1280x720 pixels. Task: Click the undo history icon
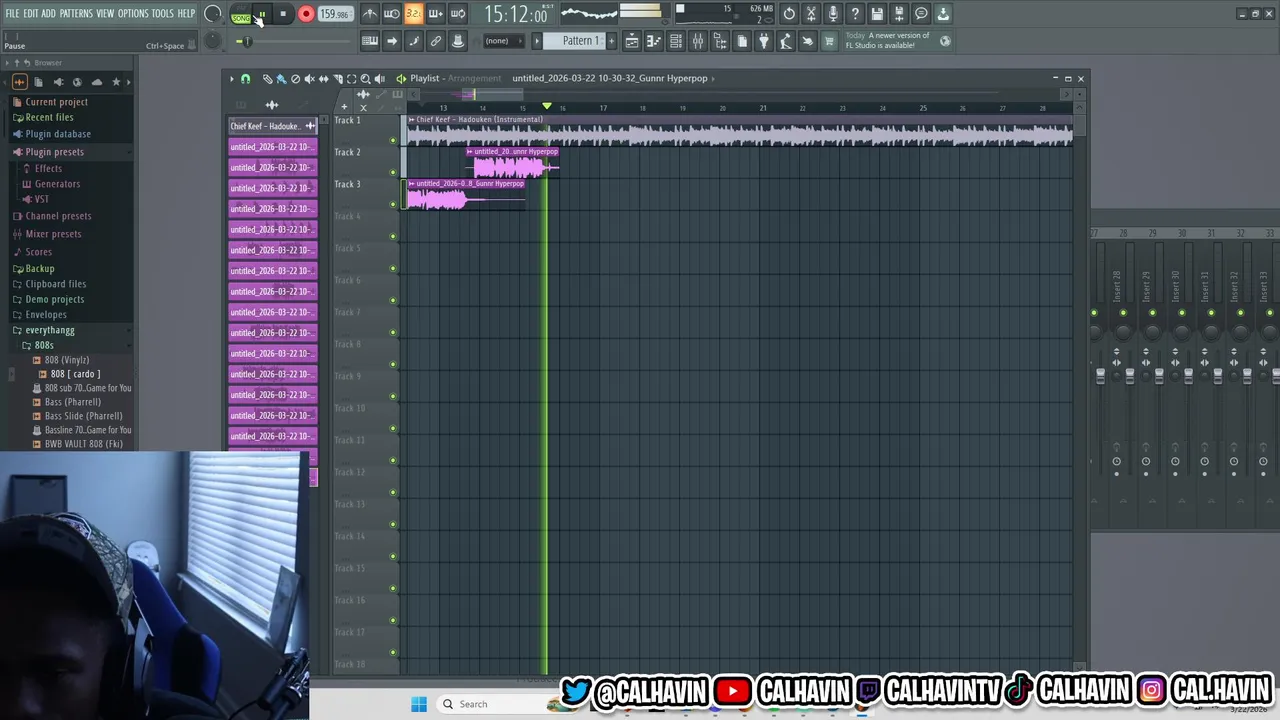click(x=789, y=14)
